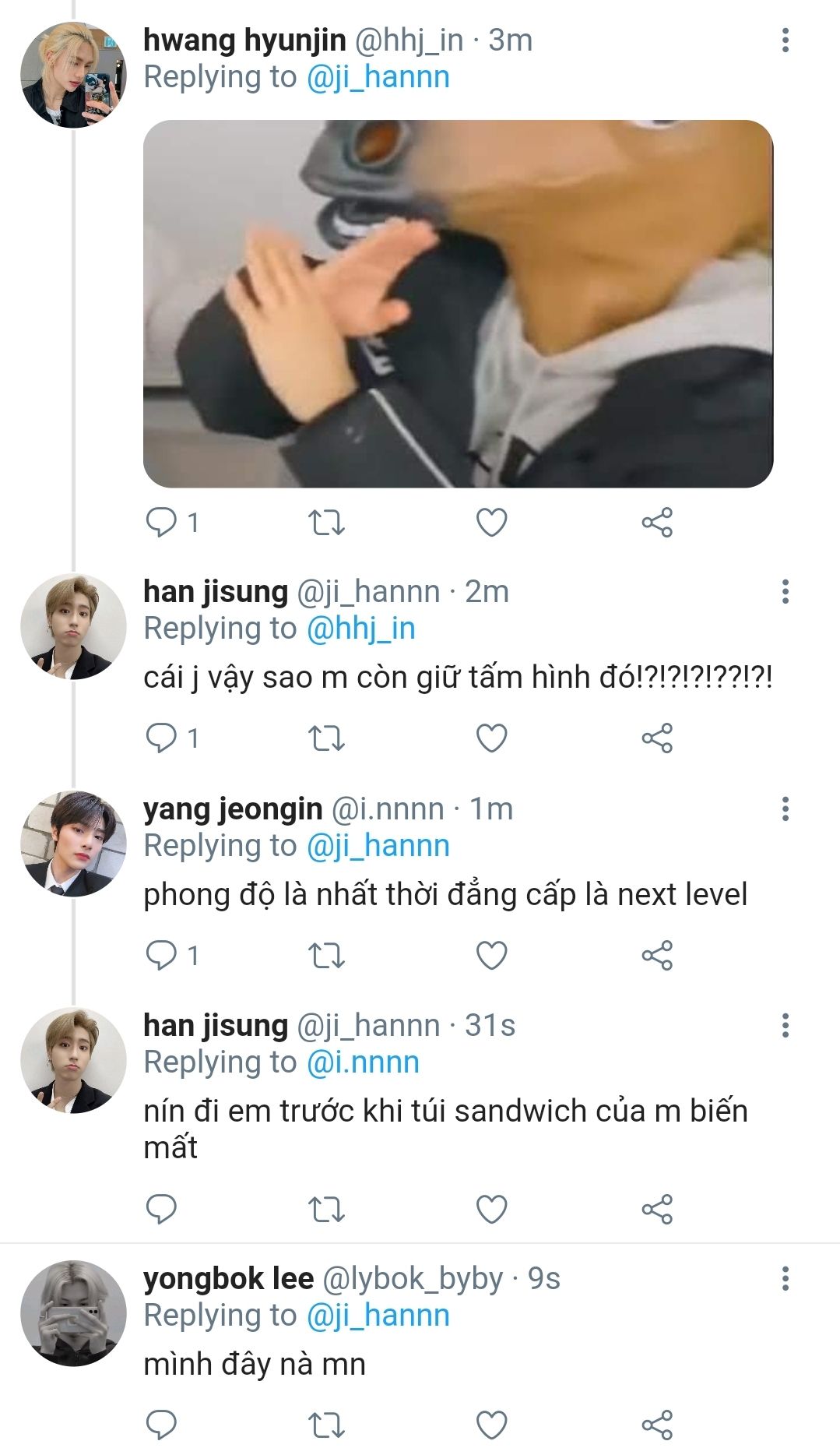Share yang jeongin's tweet

pos(657,956)
